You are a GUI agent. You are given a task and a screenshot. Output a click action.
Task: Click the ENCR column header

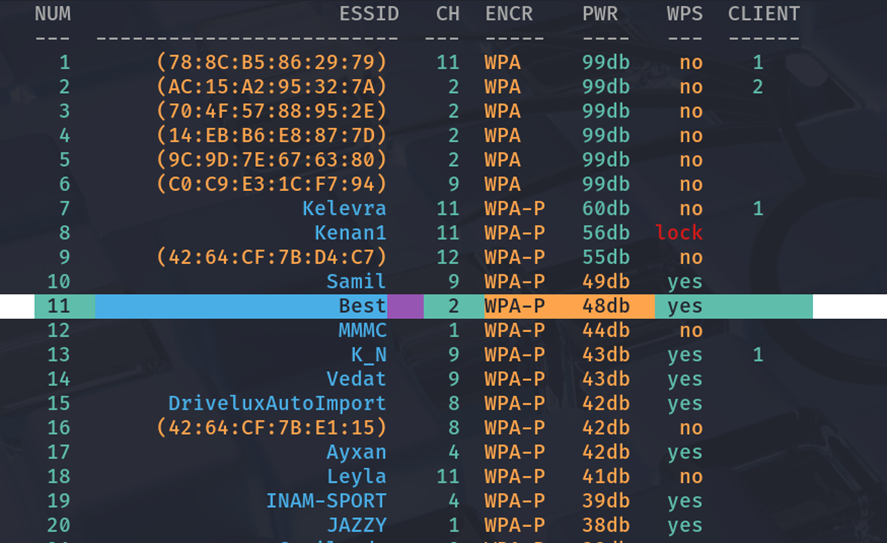509,14
